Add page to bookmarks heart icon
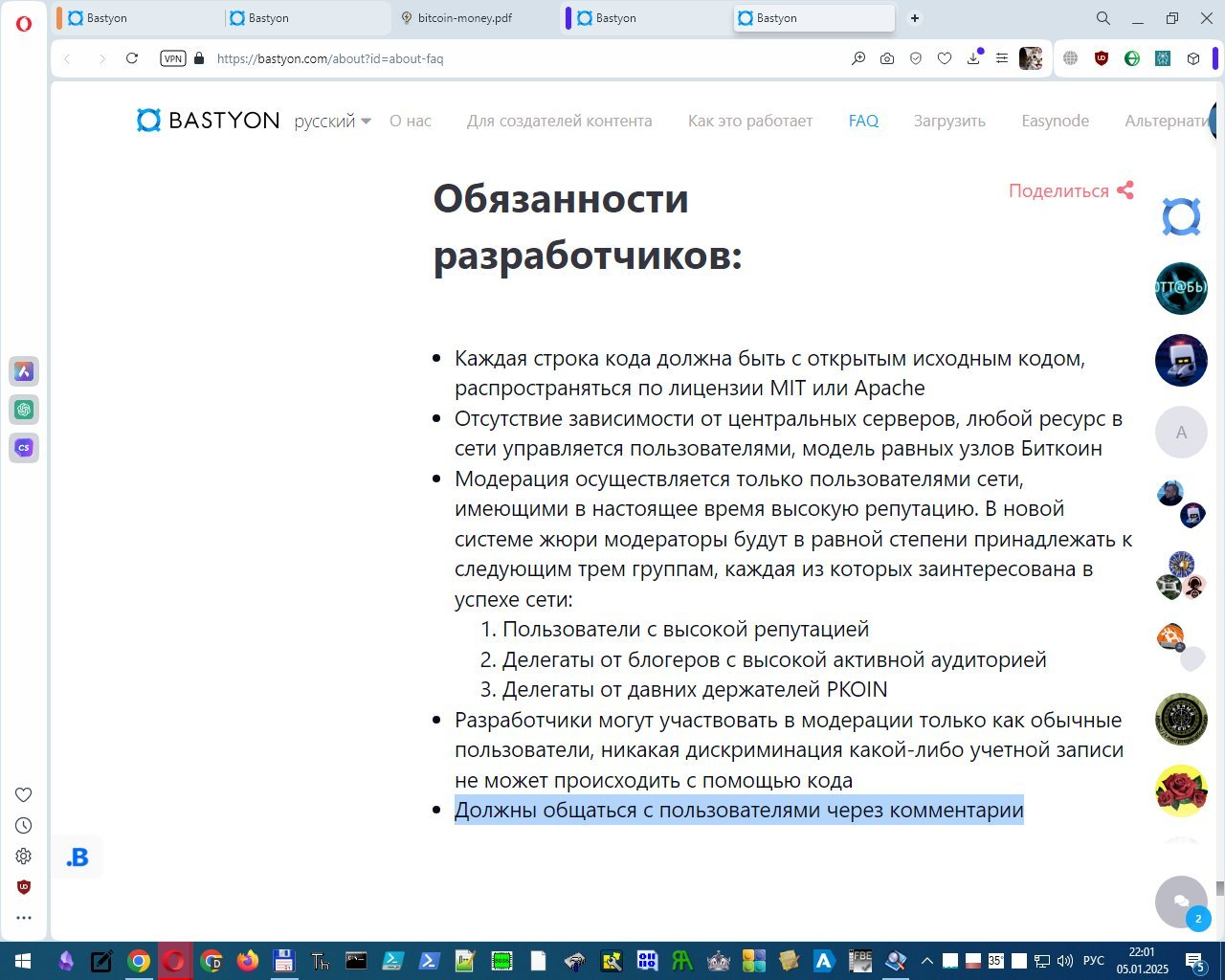The width and height of the screenshot is (1225, 980). click(945, 58)
